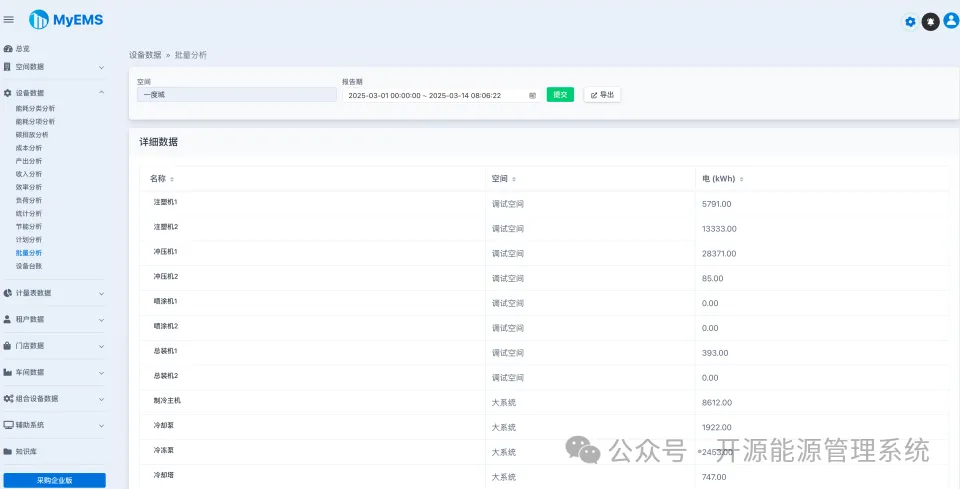Open 成本分析 in the sidebar
The width and height of the screenshot is (960, 489).
coord(29,148)
